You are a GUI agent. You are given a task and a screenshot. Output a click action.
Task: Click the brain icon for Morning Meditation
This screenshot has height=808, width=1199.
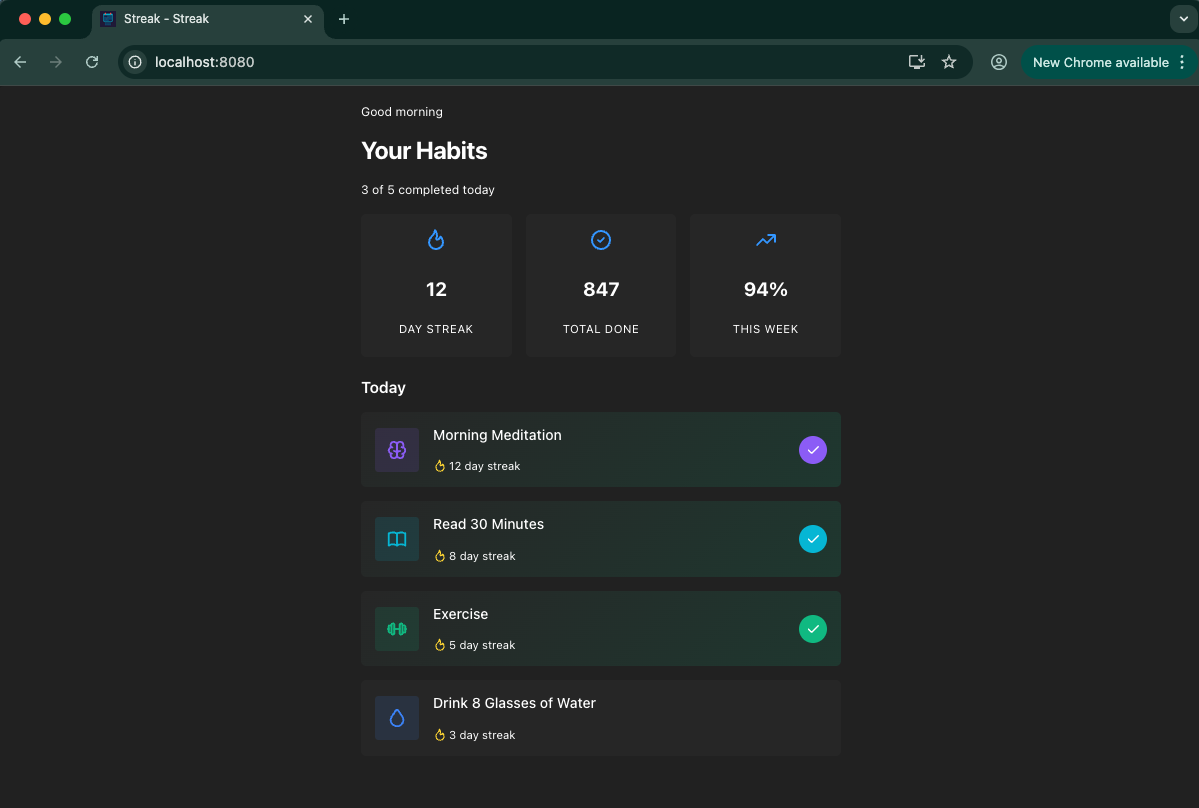(396, 450)
